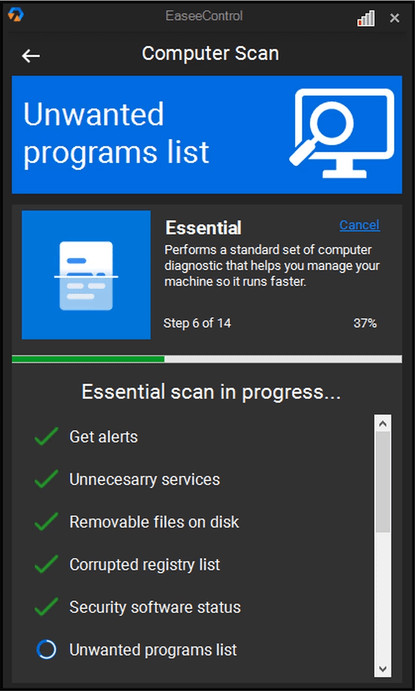Image resolution: width=415 pixels, height=691 pixels.
Task: Click the scrollbar down arrow
Action: pyautogui.click(x=382, y=669)
